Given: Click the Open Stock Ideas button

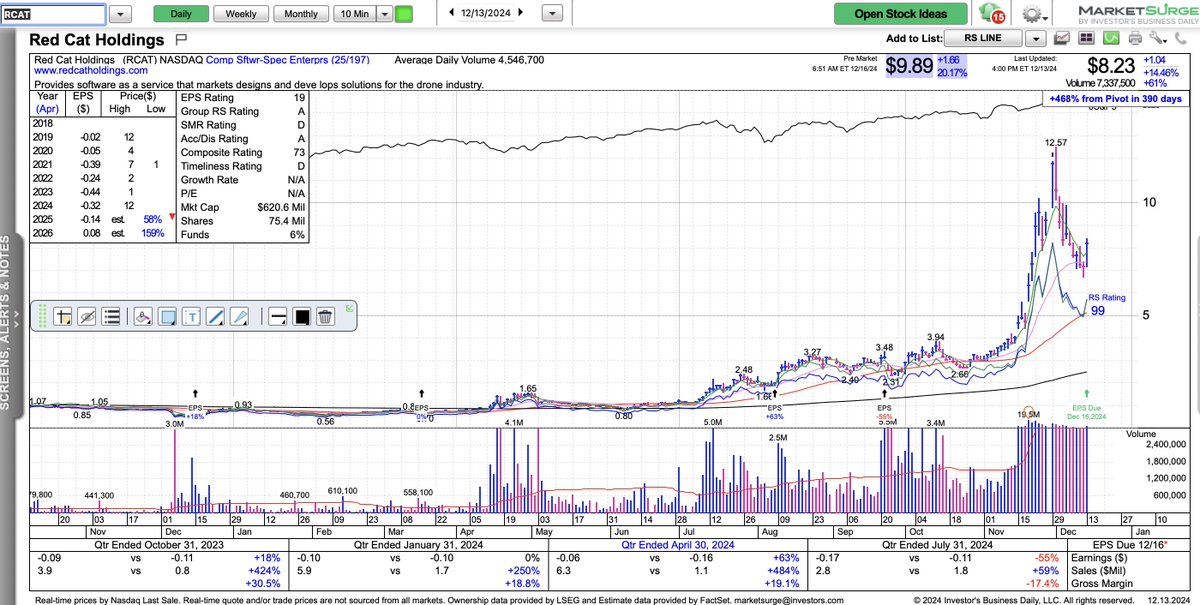Looking at the screenshot, I should 902,15.
